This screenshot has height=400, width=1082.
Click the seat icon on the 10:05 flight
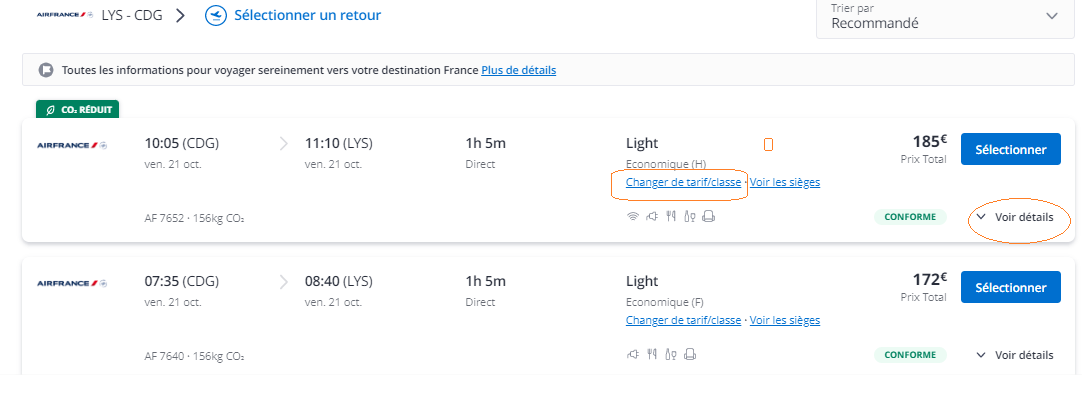pyautogui.click(x=708, y=217)
